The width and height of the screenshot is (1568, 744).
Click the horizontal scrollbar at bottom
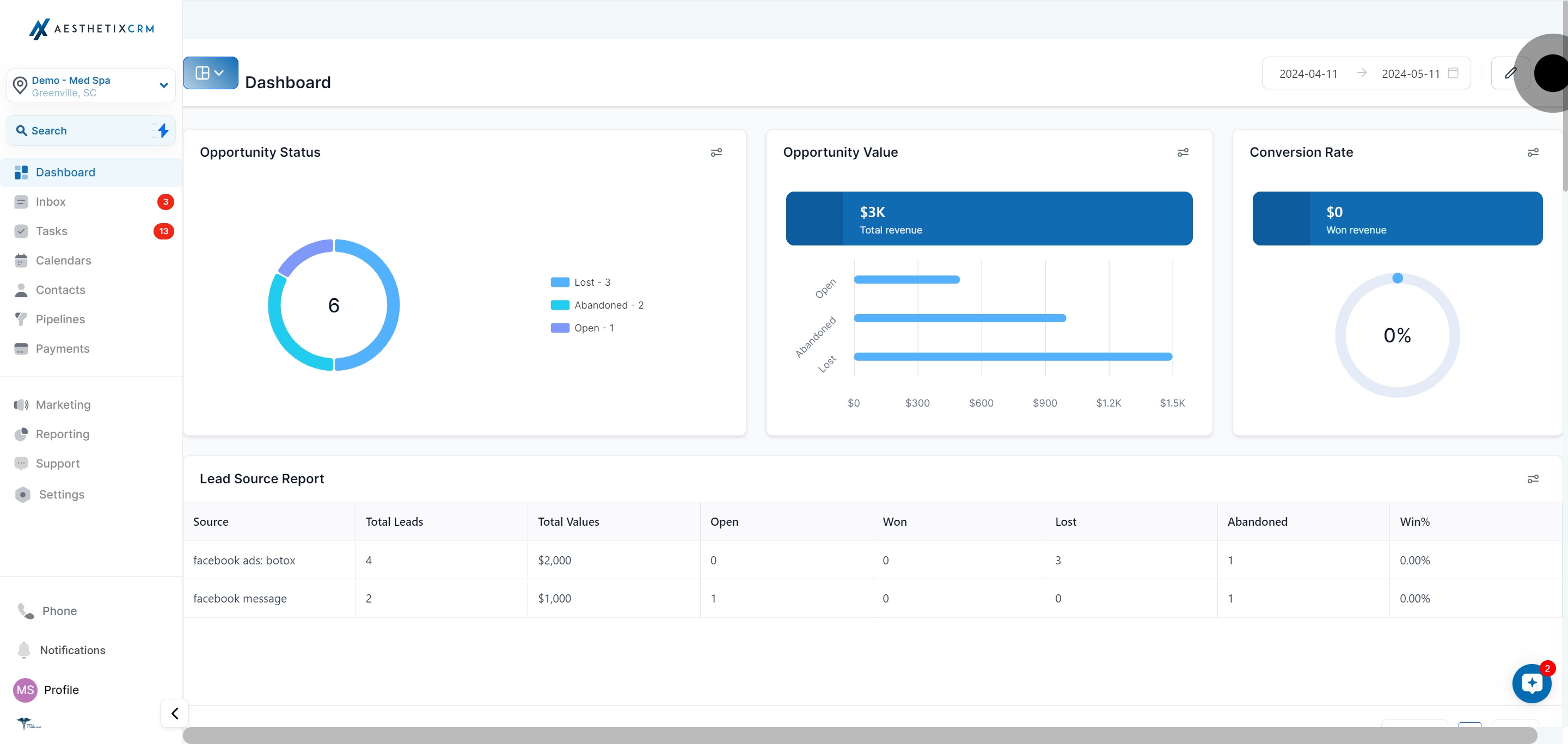click(859, 735)
